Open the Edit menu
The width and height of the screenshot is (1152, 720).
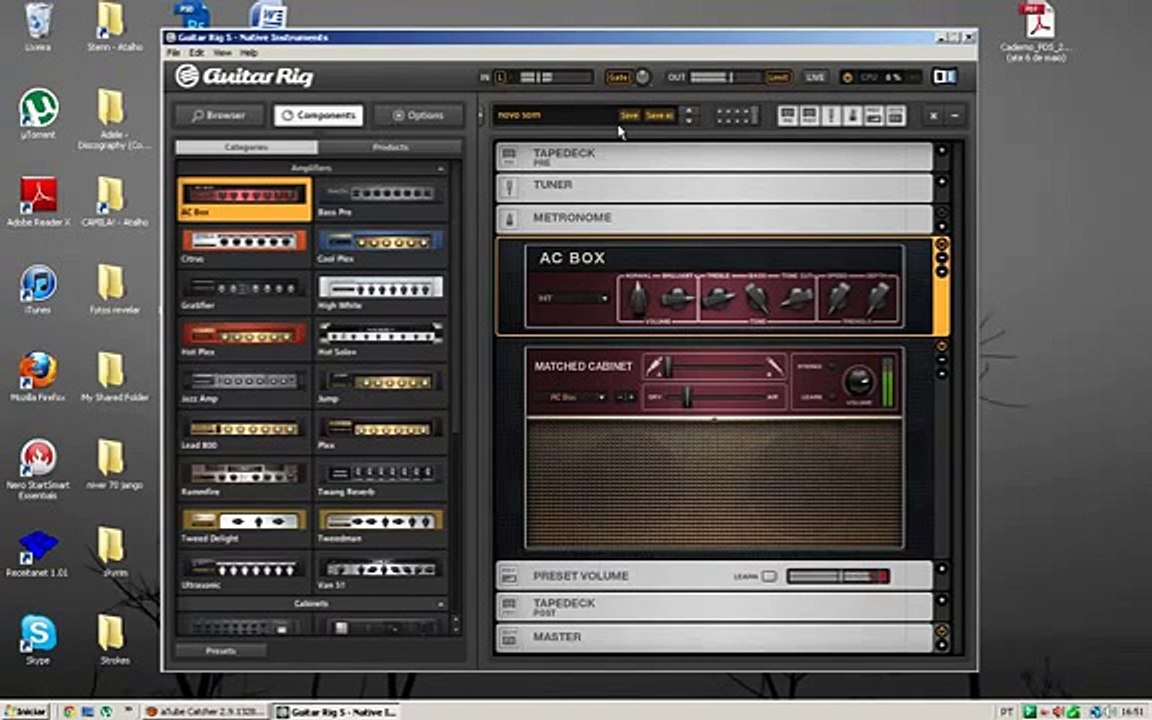196,53
